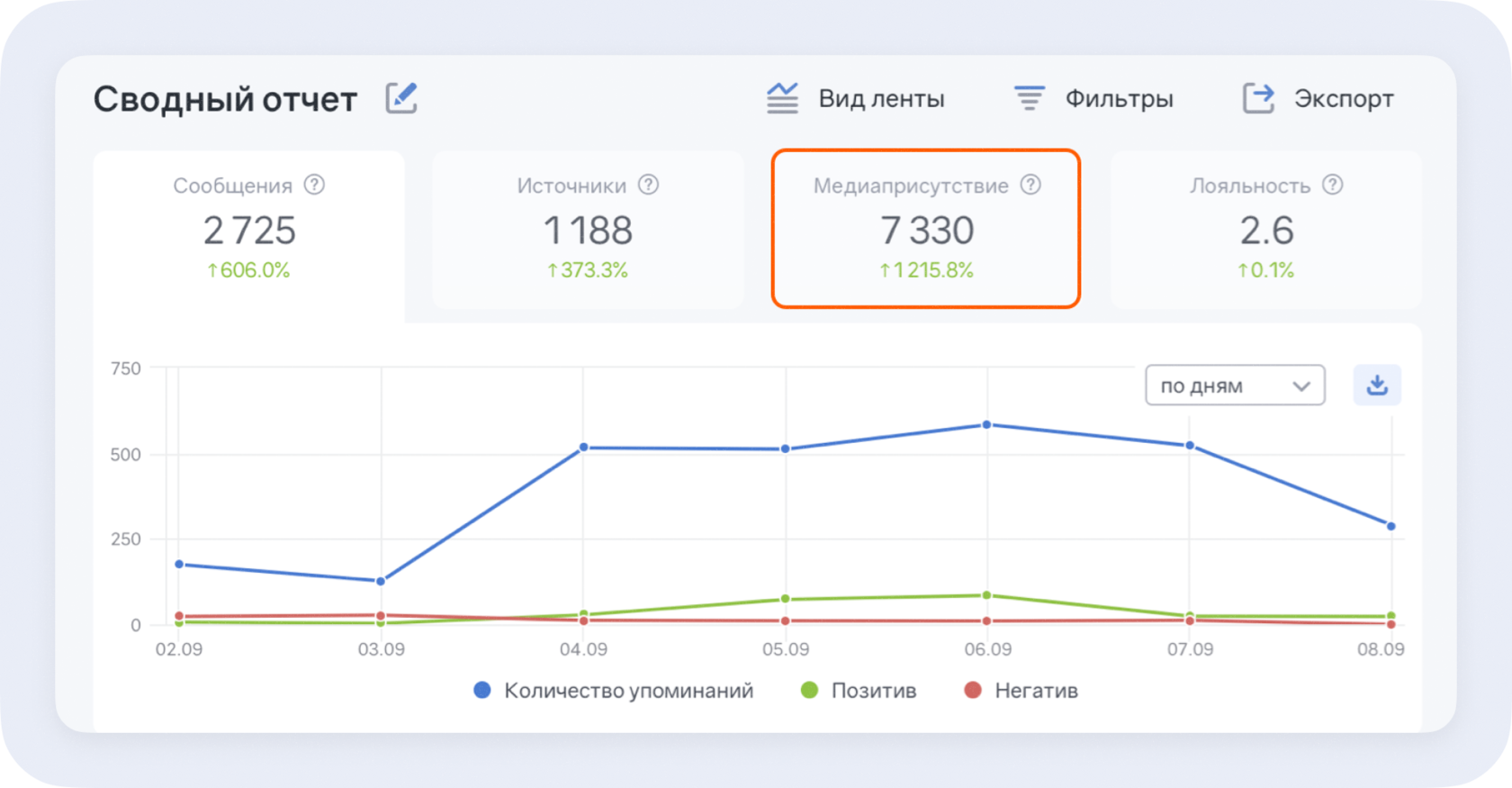Click the Фильтры funnel icon
1512x788 pixels.
pyautogui.click(x=1029, y=98)
